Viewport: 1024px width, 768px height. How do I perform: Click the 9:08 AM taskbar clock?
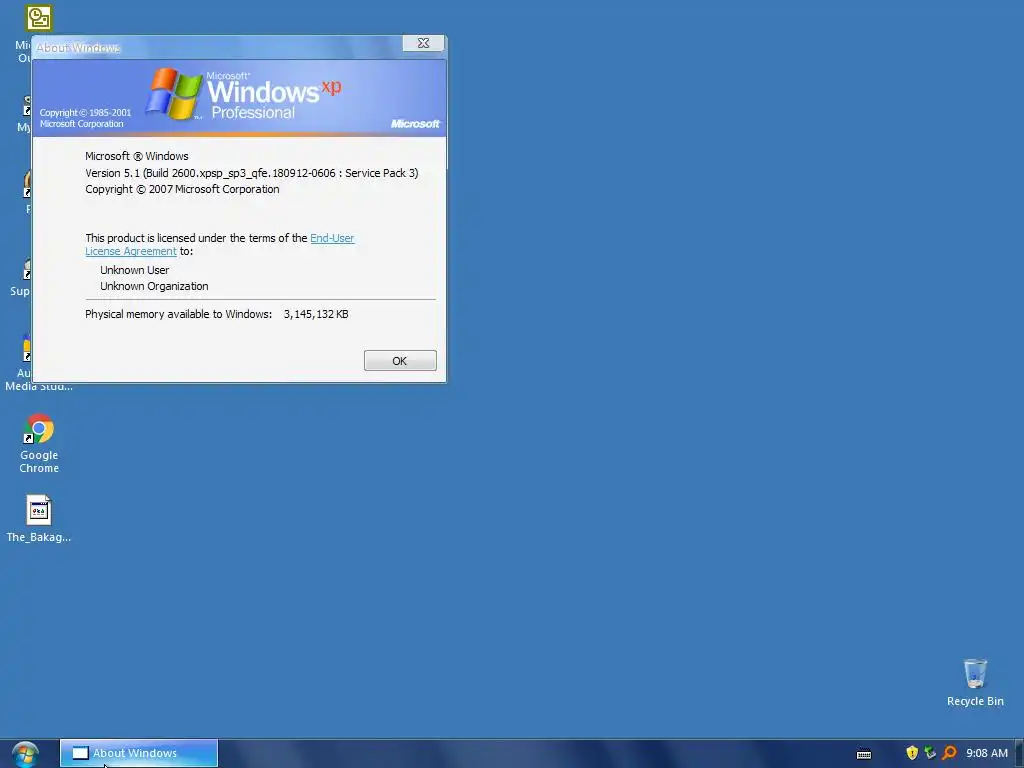(x=987, y=753)
